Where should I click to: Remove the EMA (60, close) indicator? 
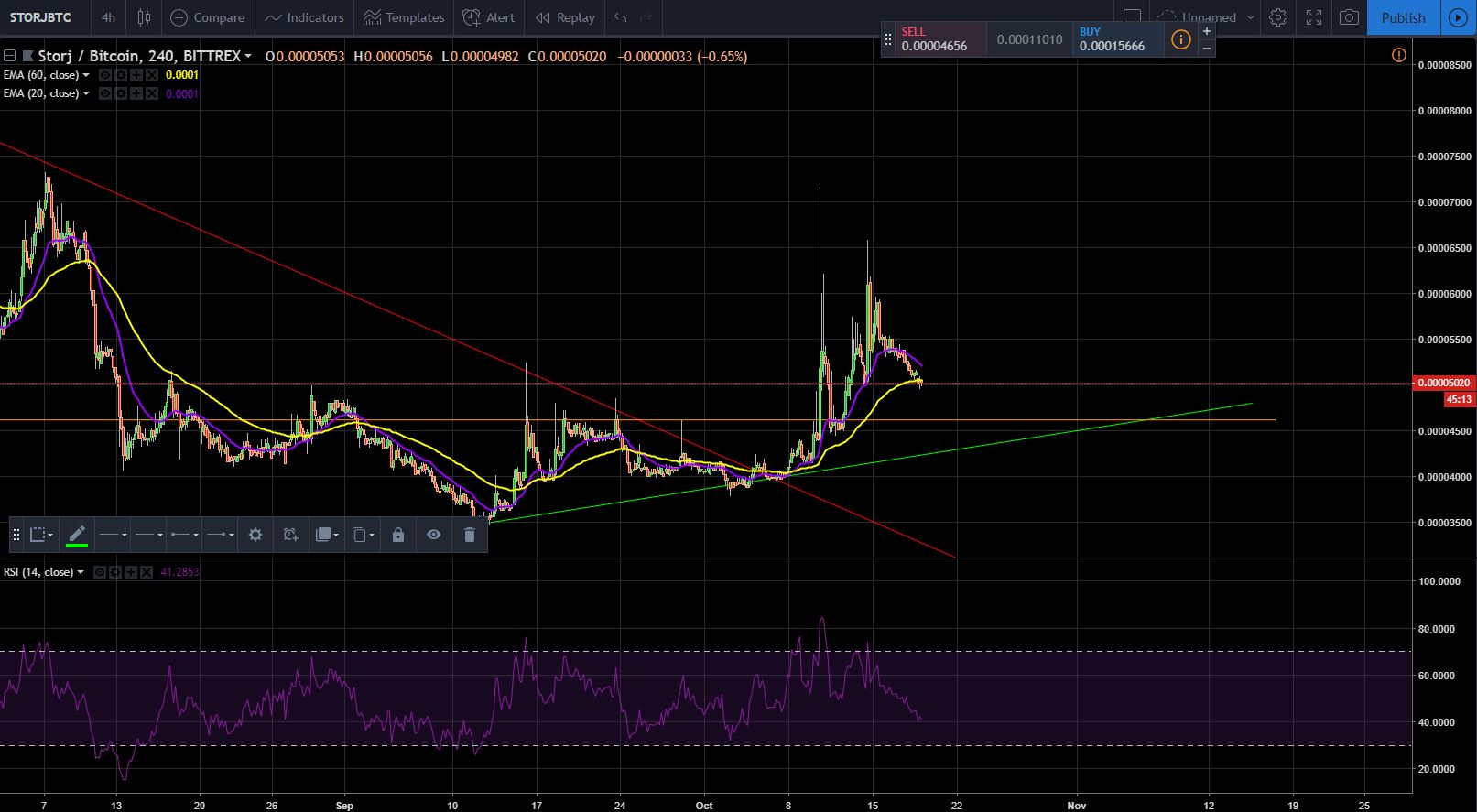[151, 75]
